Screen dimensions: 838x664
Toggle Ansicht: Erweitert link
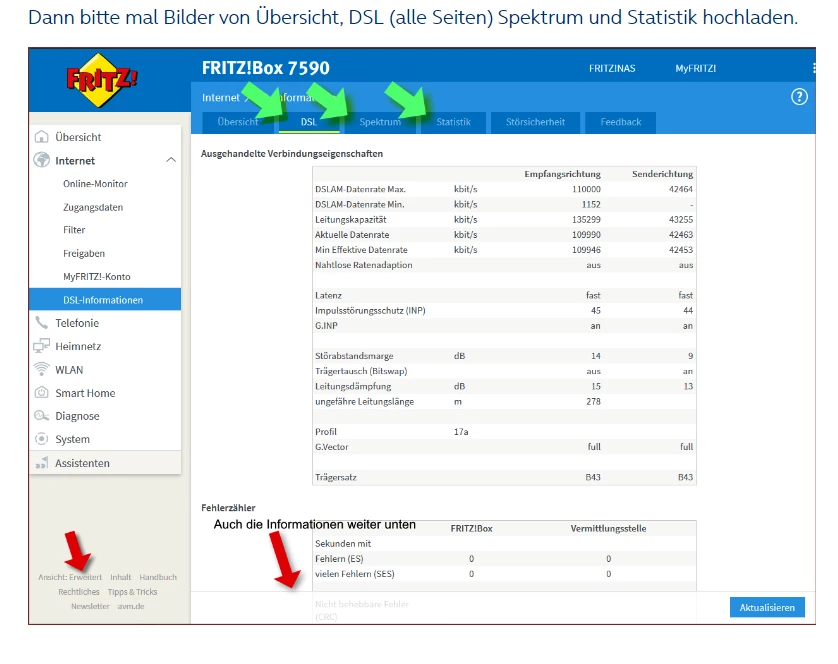(70, 577)
